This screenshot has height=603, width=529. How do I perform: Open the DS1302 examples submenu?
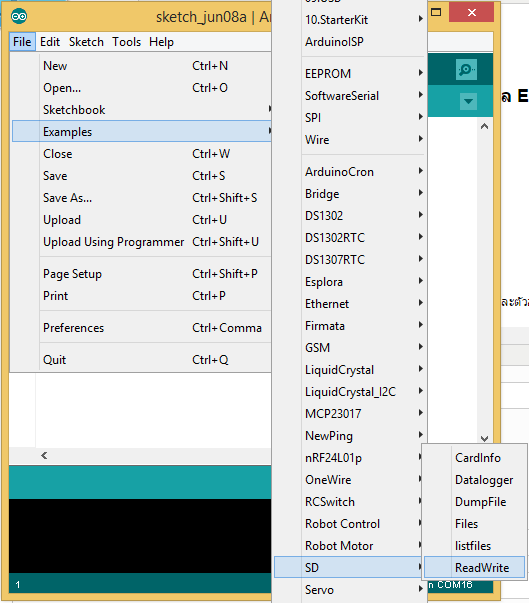pos(350,215)
